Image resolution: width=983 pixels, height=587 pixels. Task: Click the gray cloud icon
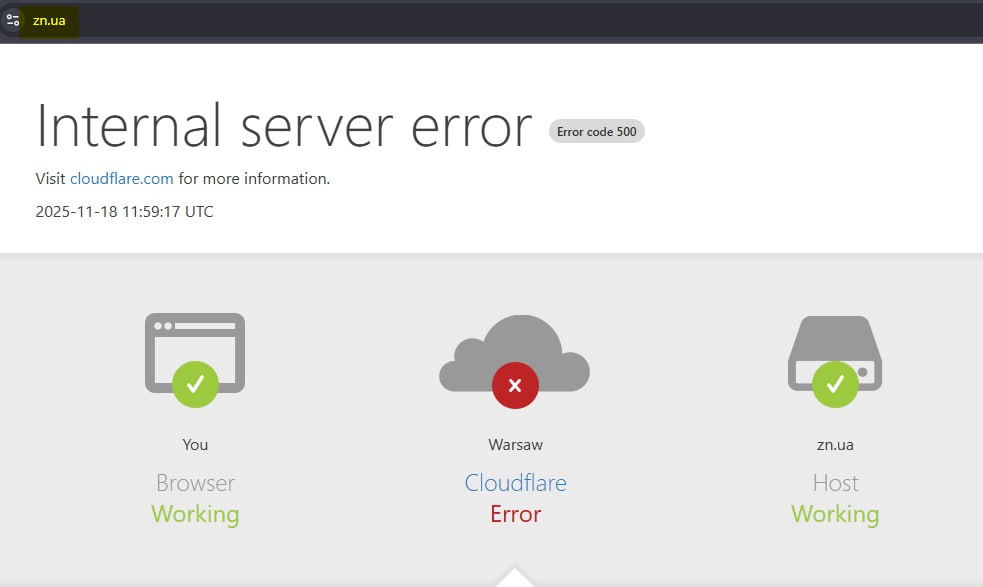point(514,348)
